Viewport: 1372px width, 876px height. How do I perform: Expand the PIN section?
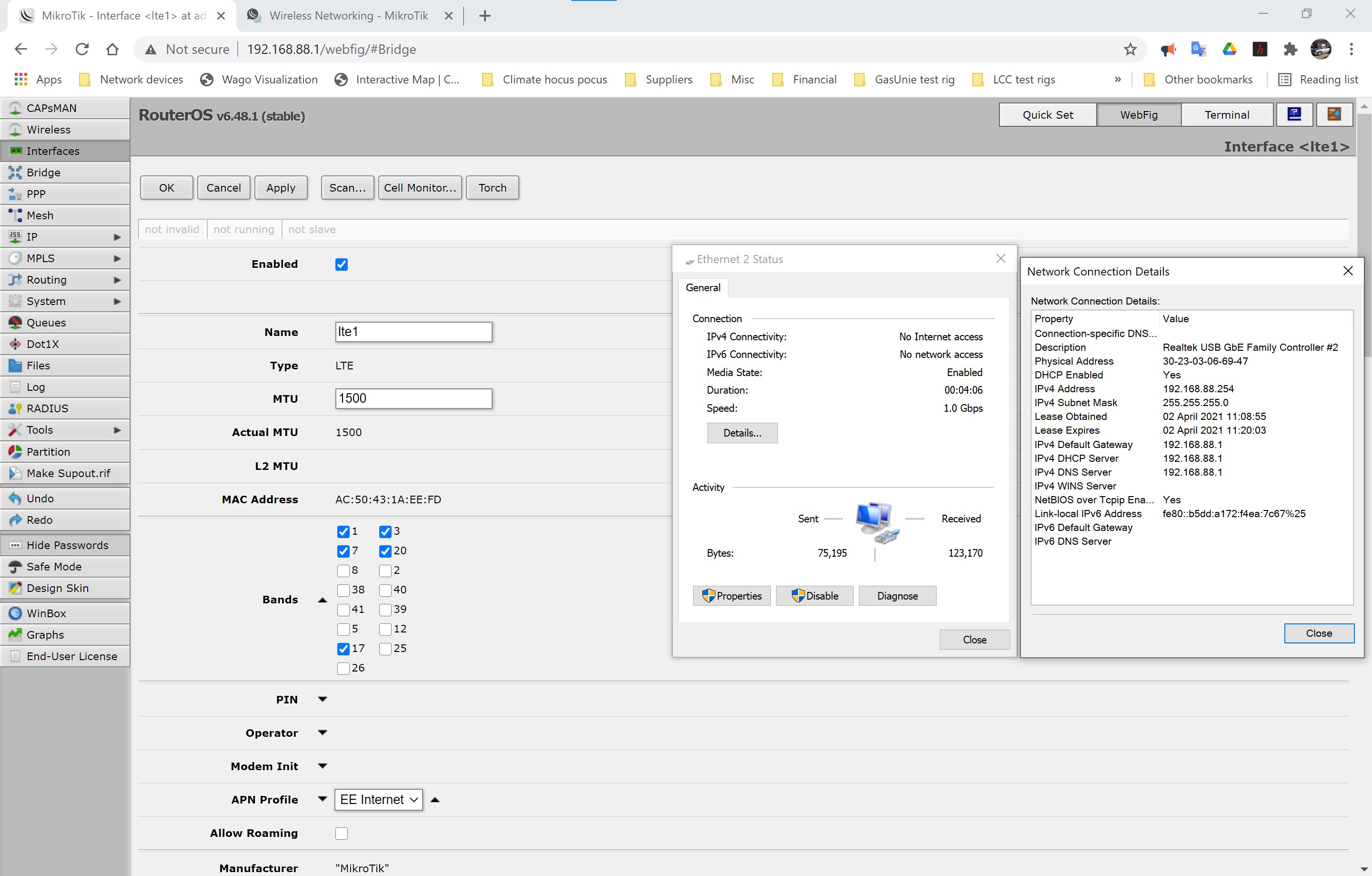point(322,699)
